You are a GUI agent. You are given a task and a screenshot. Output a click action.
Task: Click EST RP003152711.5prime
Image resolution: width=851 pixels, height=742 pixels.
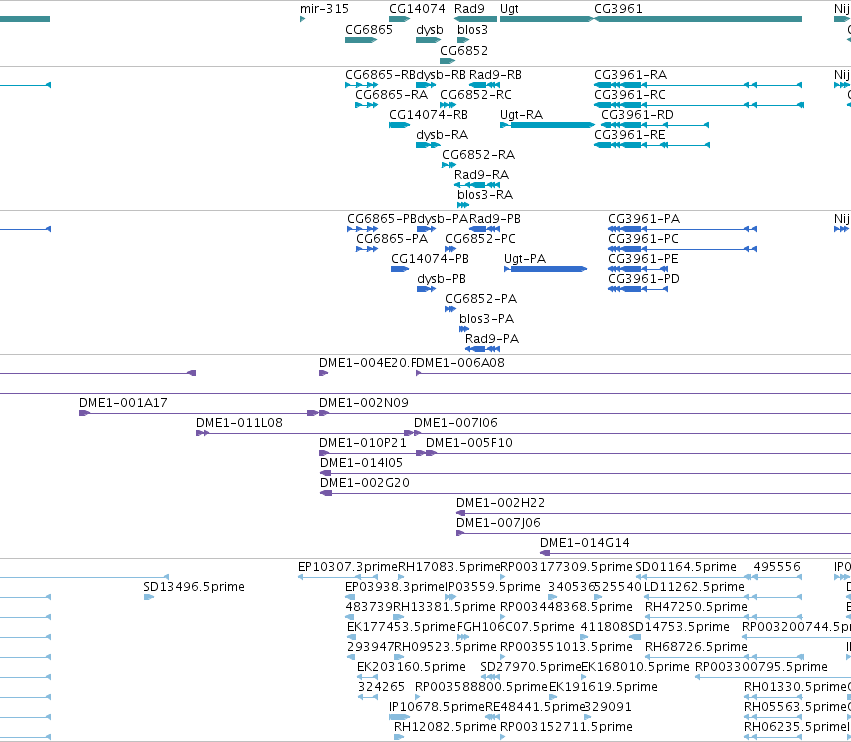tap(503, 737)
